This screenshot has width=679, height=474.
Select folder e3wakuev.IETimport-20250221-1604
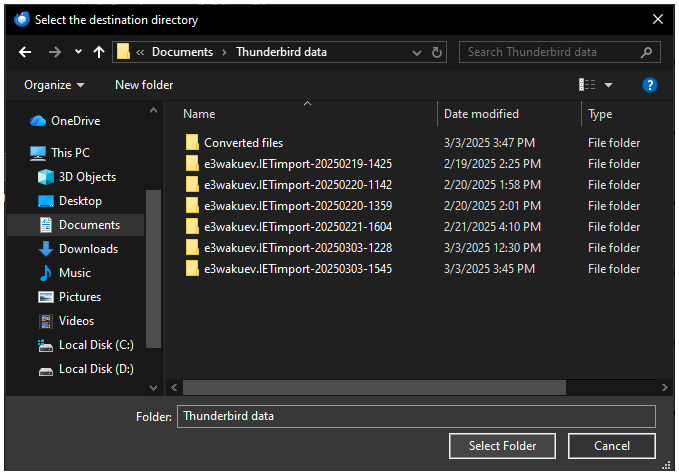(289, 227)
